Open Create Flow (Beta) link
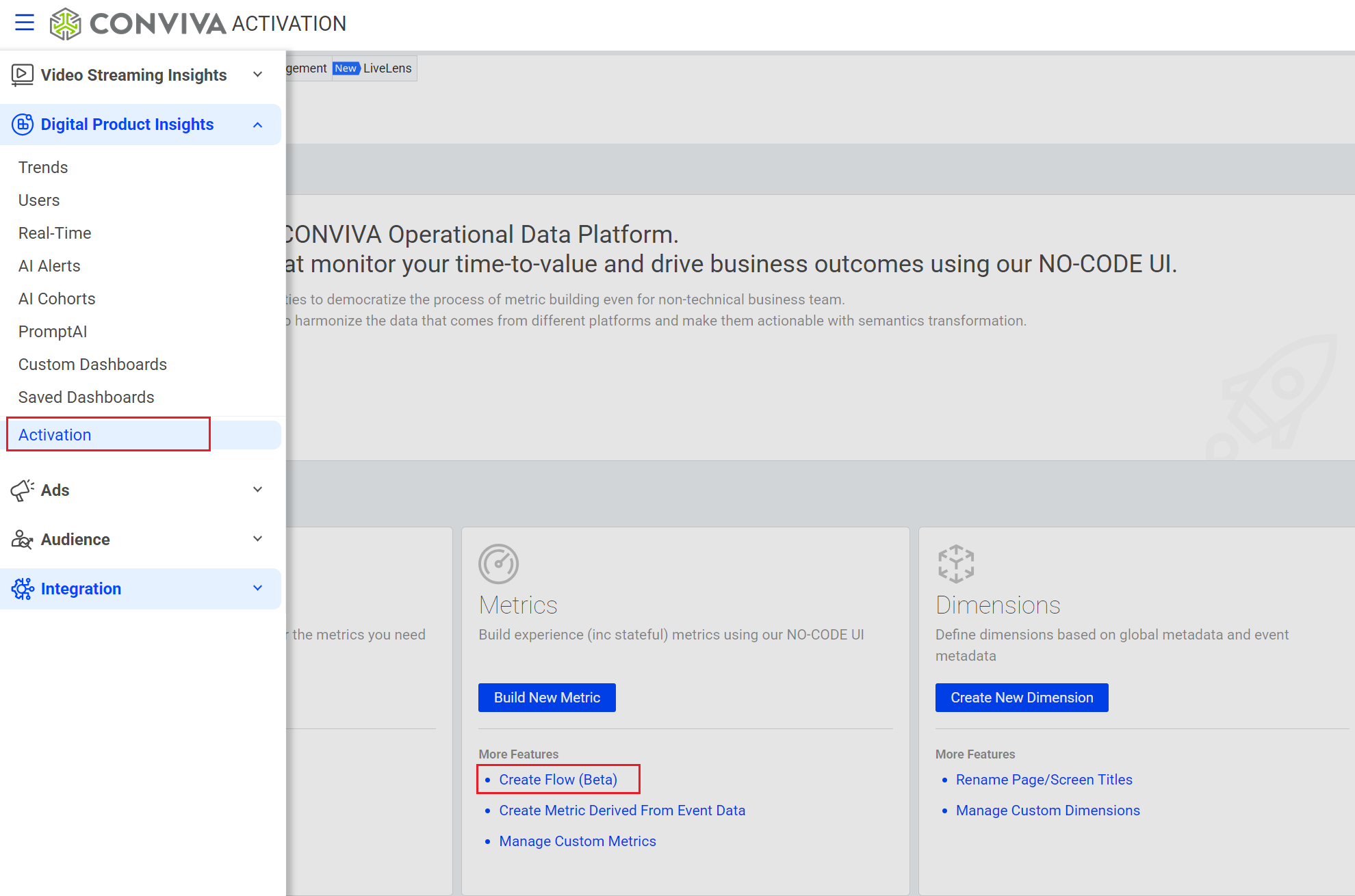1355x896 pixels. tap(558, 780)
